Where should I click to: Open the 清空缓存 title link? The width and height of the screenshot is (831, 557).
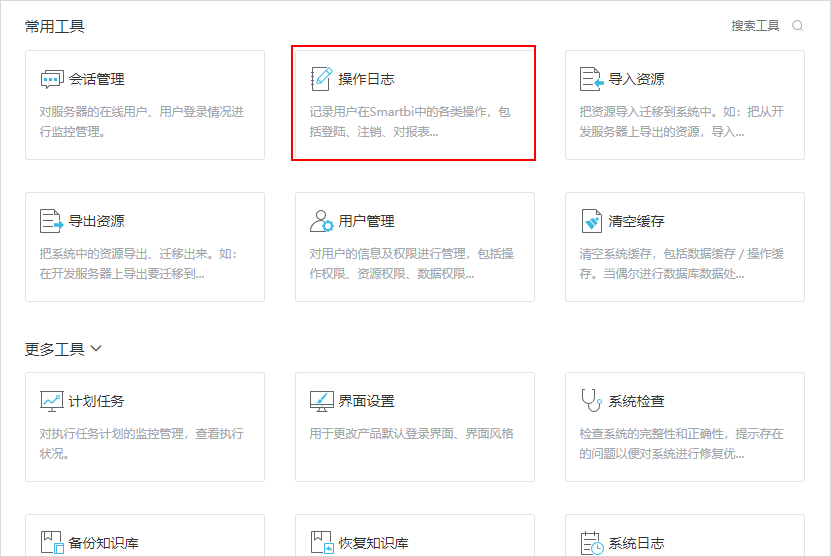636,221
